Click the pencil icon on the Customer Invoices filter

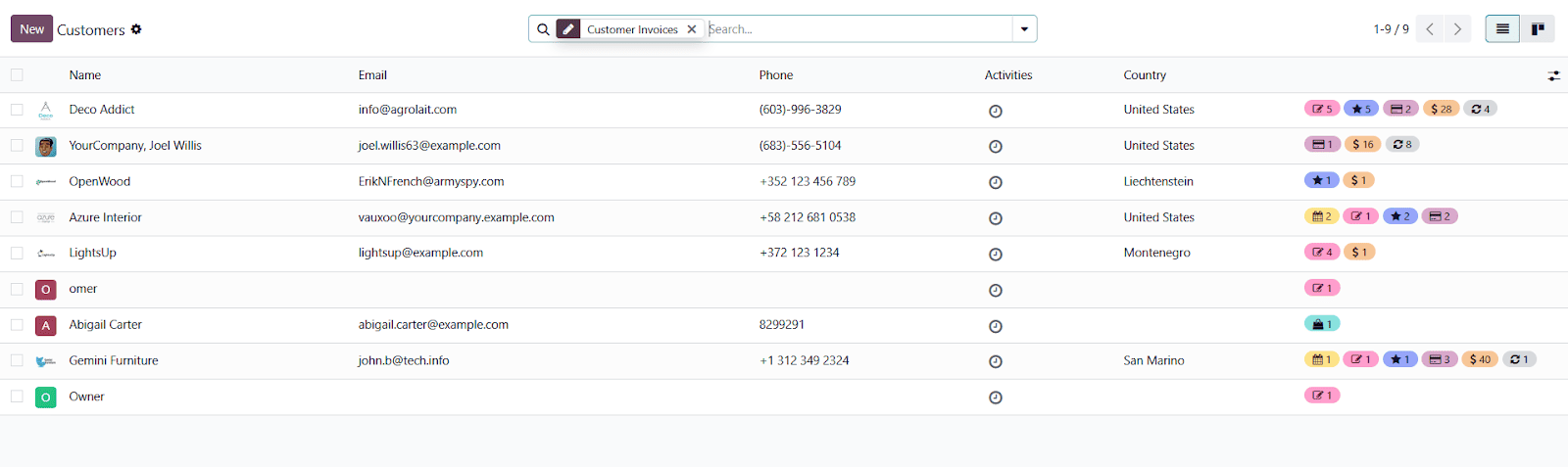(568, 29)
